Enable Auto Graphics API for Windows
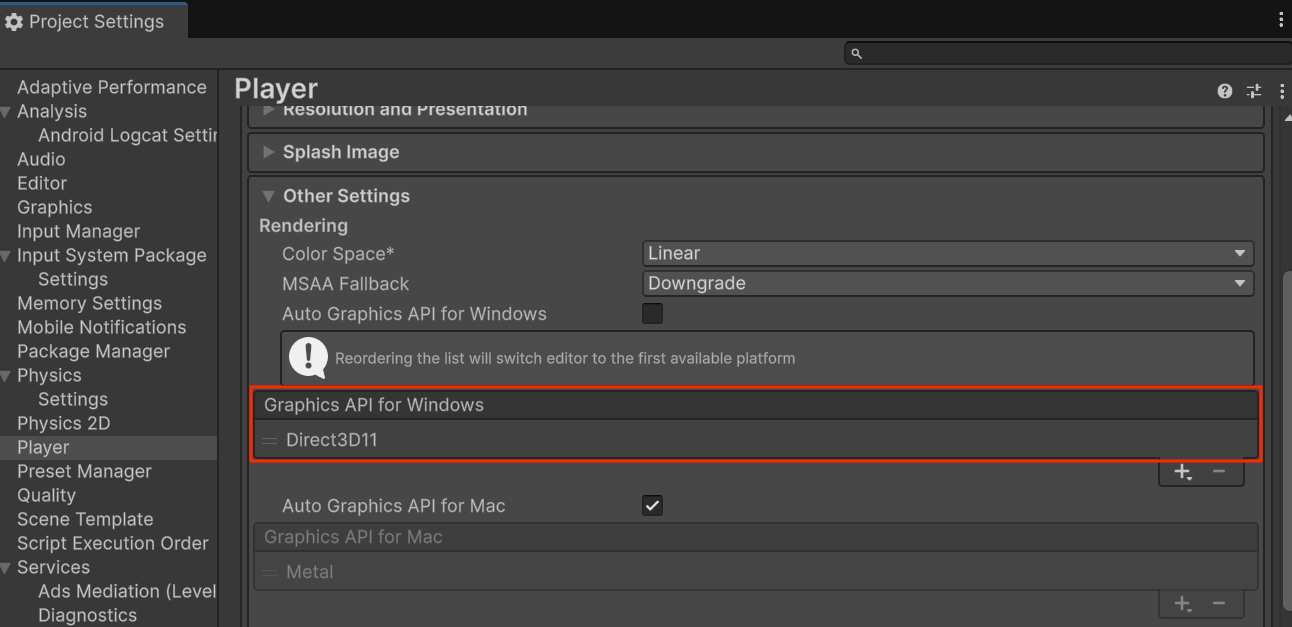Image resolution: width=1292 pixels, height=627 pixels. [x=652, y=313]
